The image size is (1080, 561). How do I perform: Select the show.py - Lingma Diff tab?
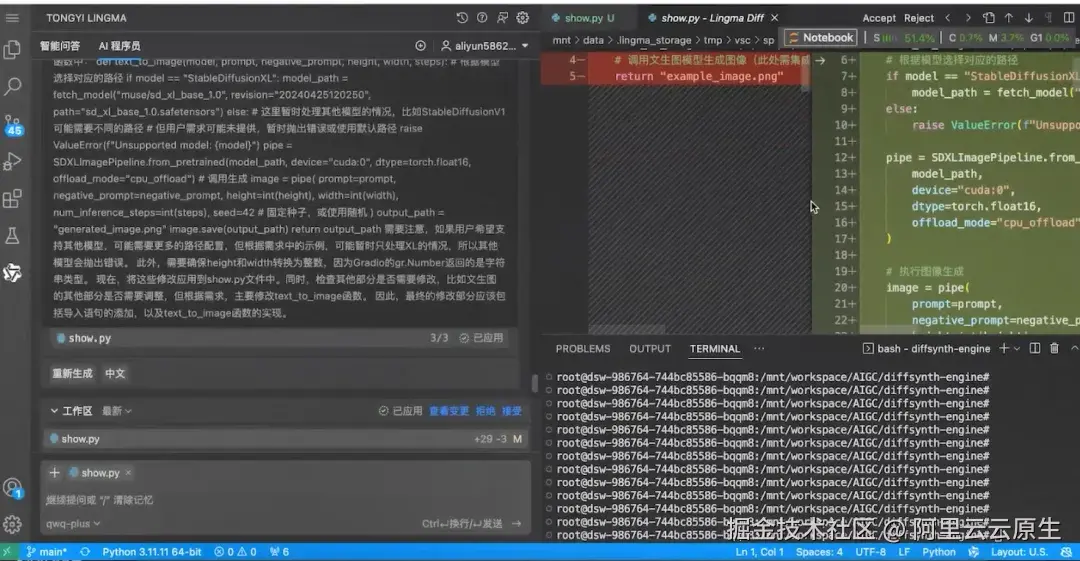pos(712,18)
